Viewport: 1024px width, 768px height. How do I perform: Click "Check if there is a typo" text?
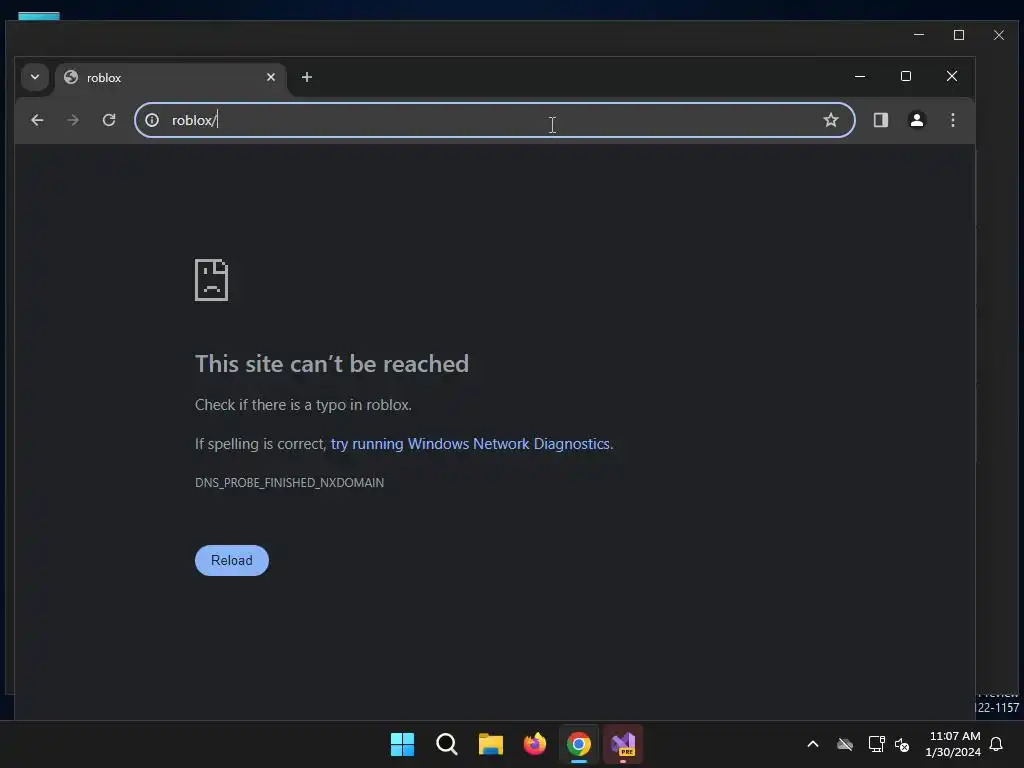[303, 405]
